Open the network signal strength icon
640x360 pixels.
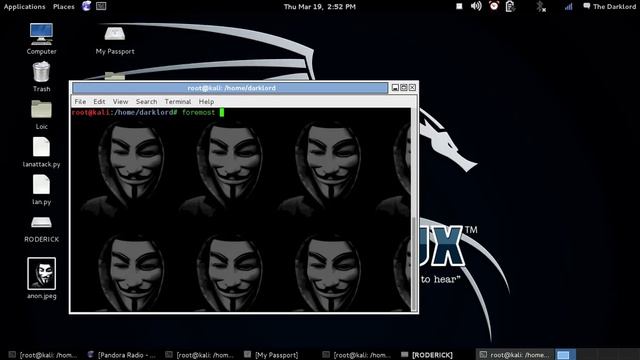coord(568,7)
